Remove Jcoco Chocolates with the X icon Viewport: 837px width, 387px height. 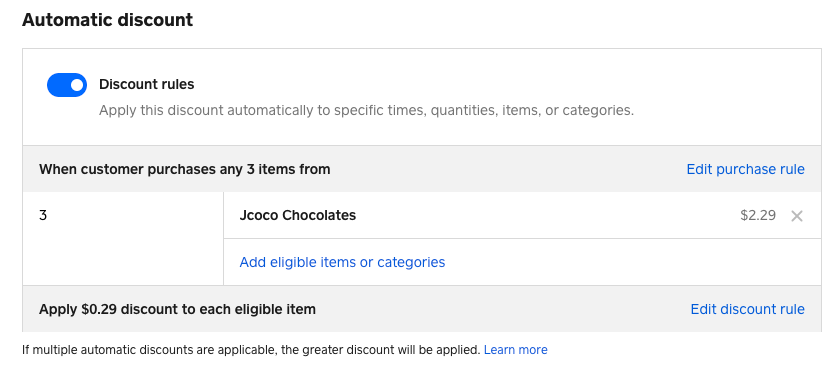(796, 216)
